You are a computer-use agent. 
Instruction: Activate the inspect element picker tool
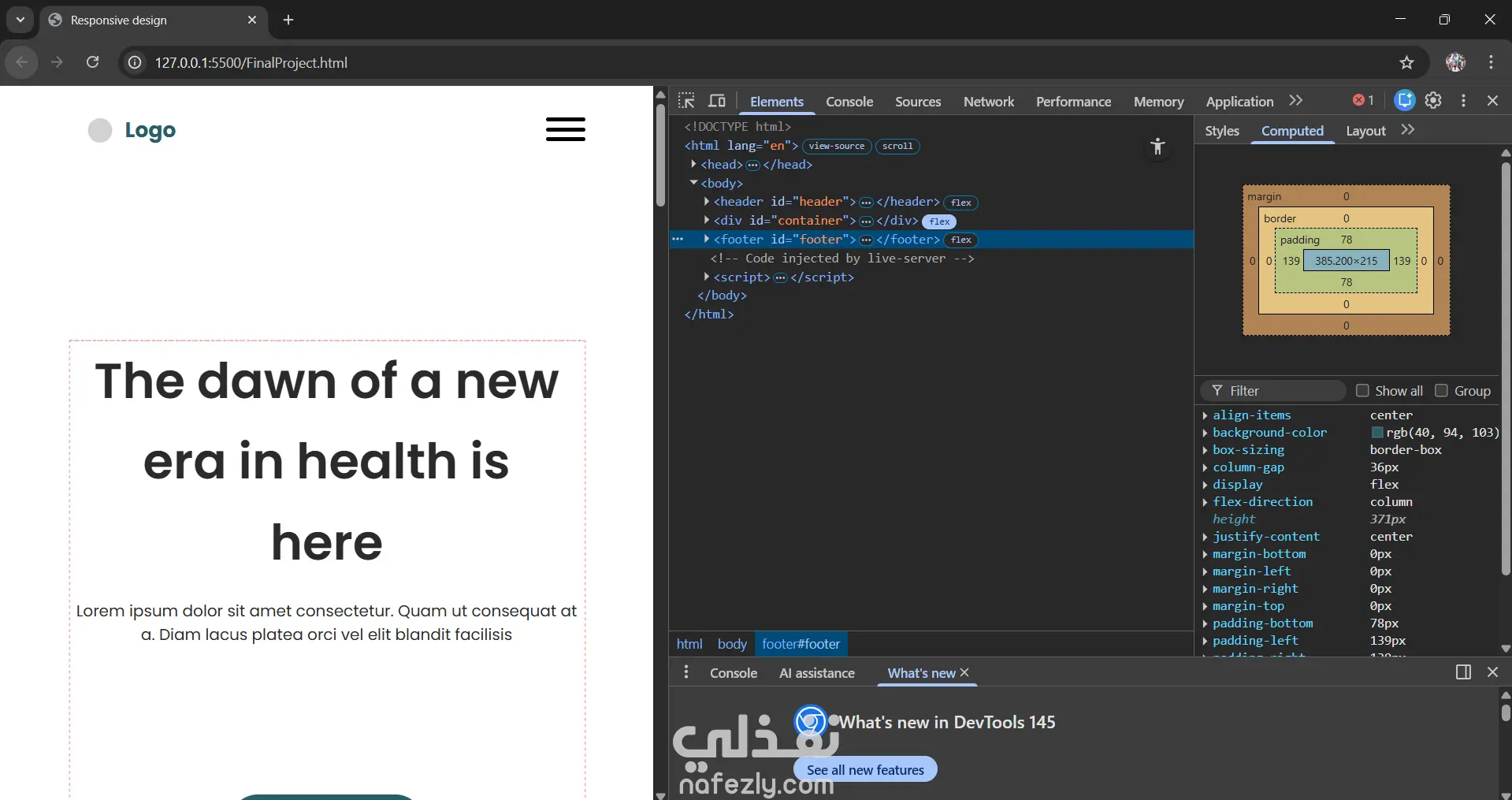pos(686,101)
